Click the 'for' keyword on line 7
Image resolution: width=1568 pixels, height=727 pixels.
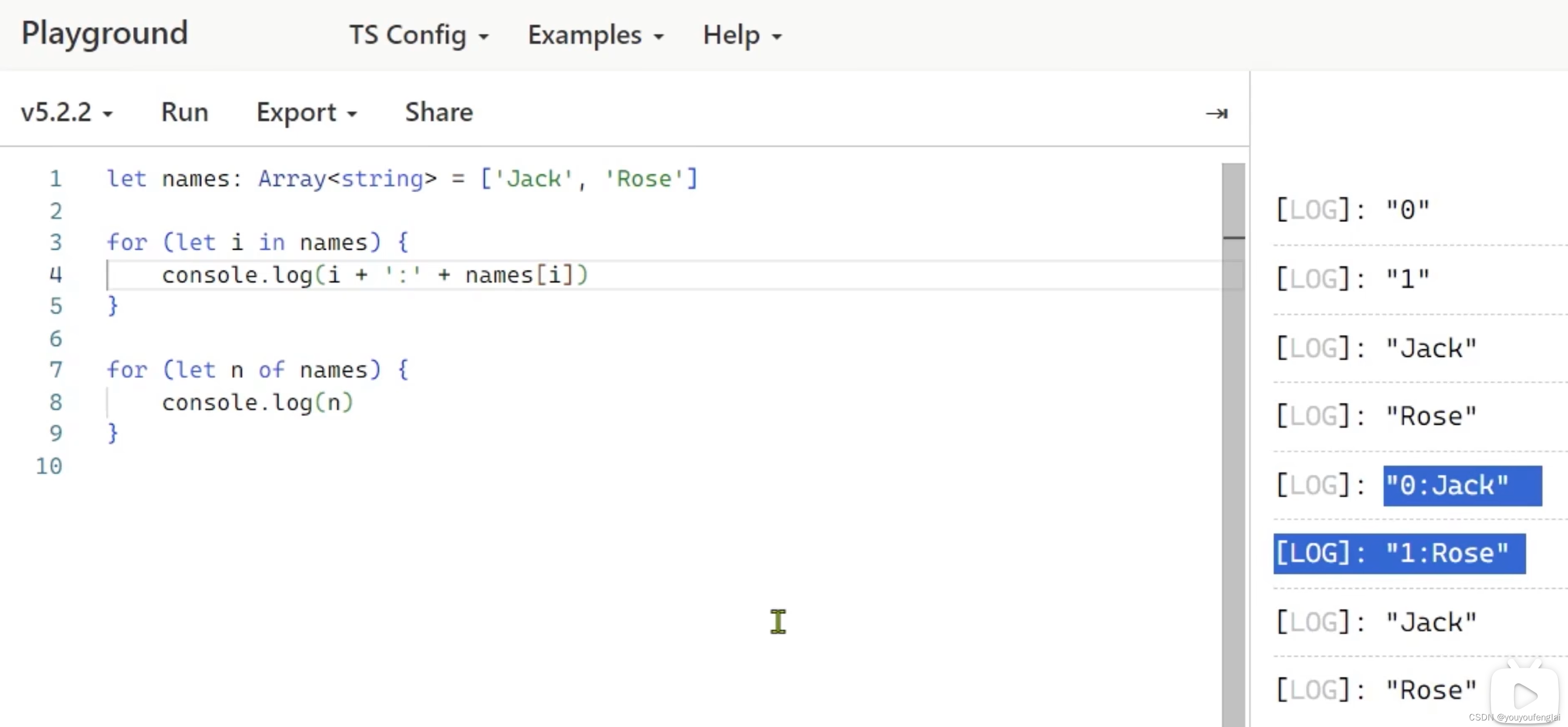127,370
